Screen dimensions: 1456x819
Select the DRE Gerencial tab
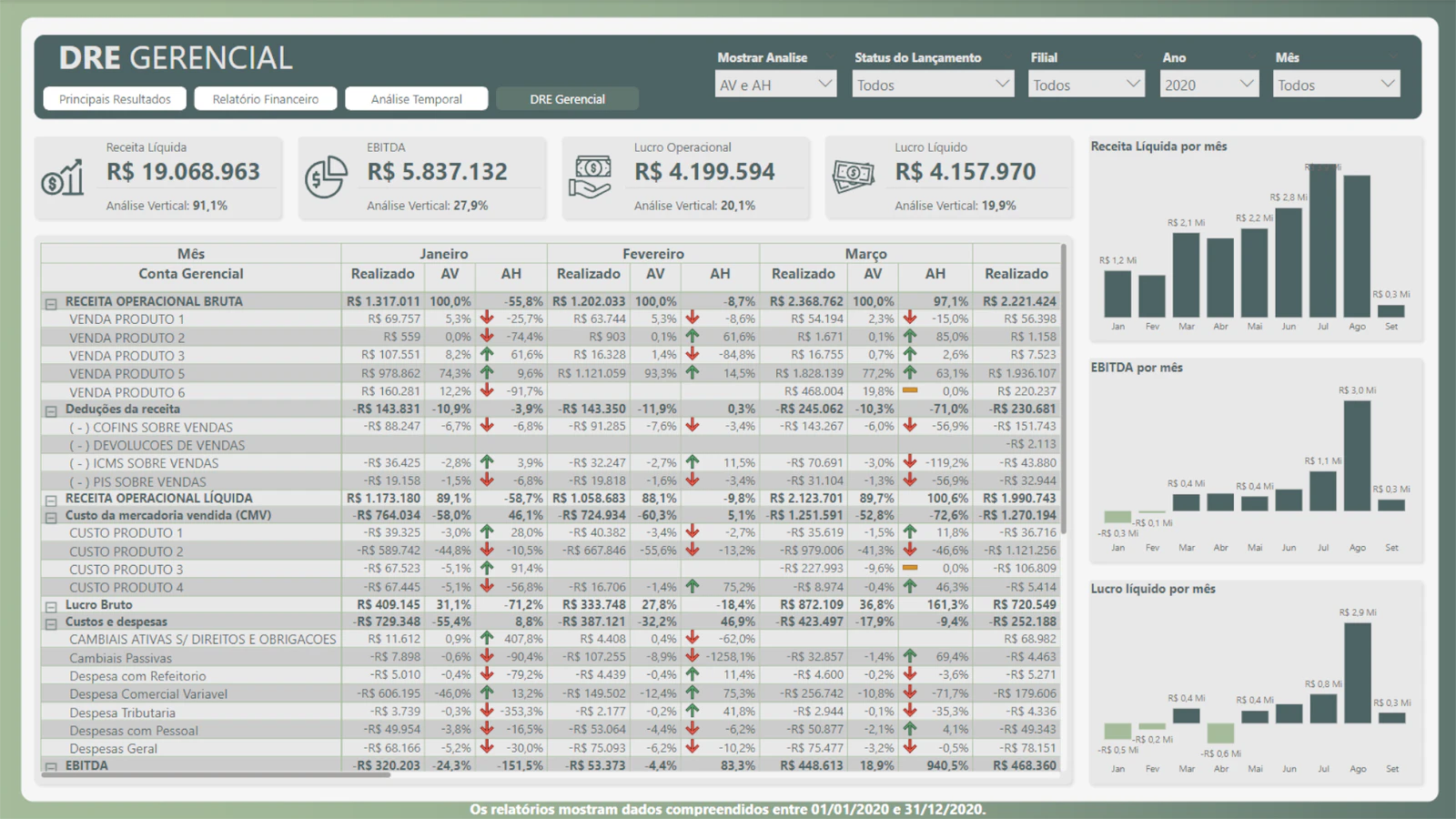click(x=567, y=98)
